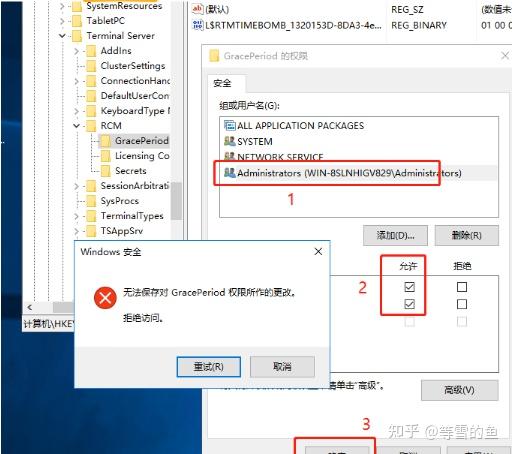The image size is (512, 454).
Task: Click the SystemResources folder icon
Action: pyautogui.click(x=77, y=6)
